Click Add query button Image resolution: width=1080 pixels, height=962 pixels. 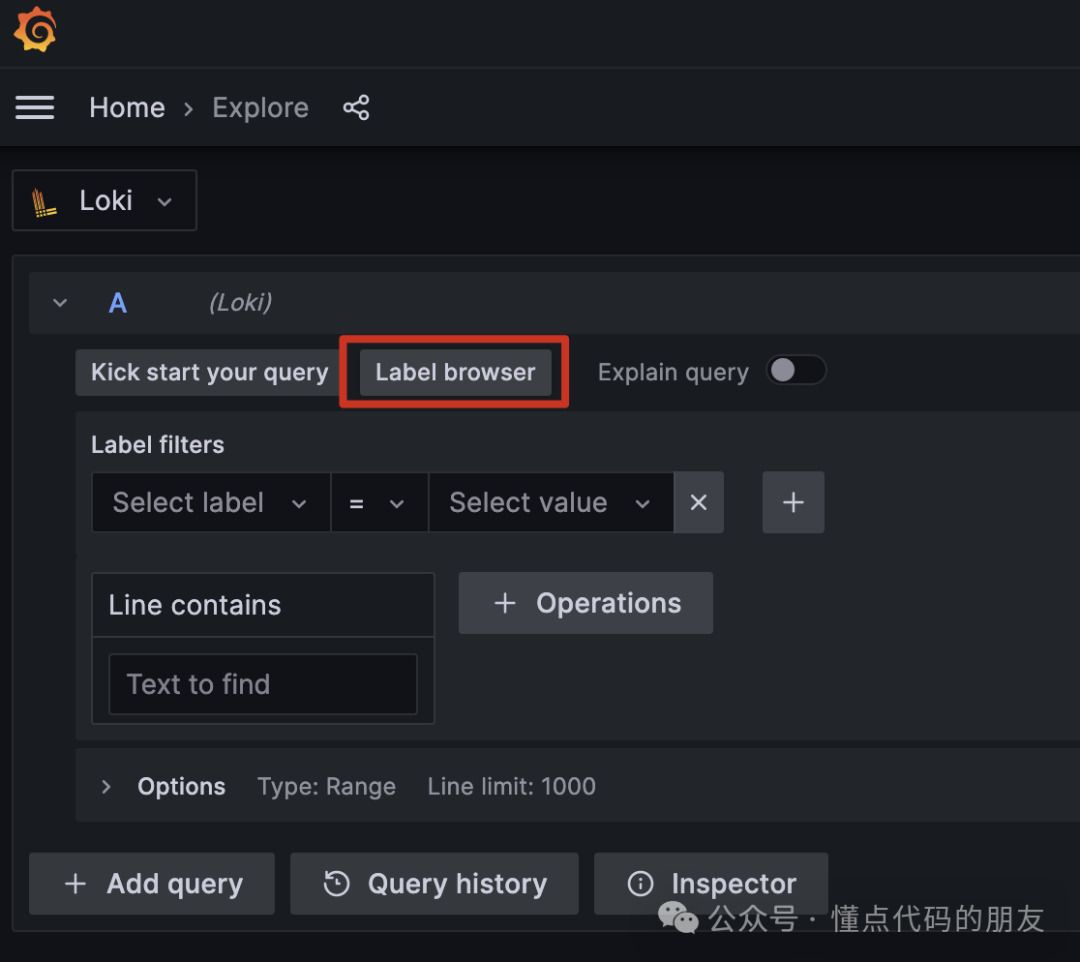point(152,883)
